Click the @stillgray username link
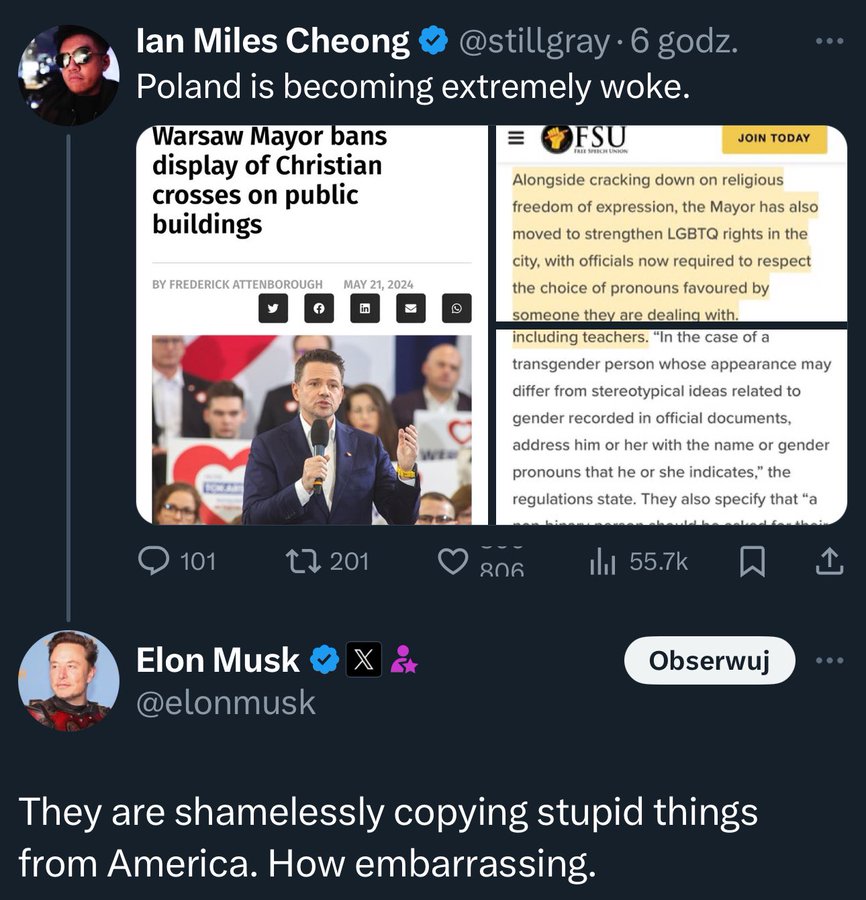The image size is (866, 900). point(534,42)
